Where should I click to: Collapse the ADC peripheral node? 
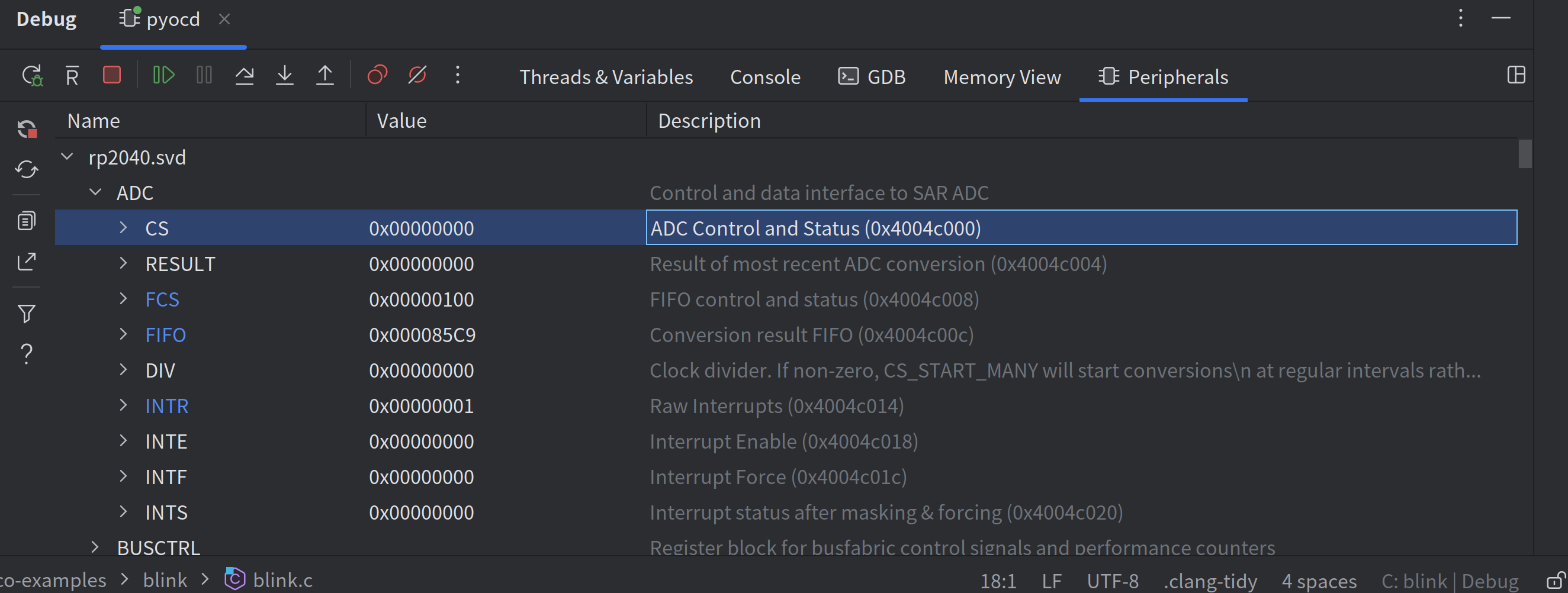tap(95, 192)
